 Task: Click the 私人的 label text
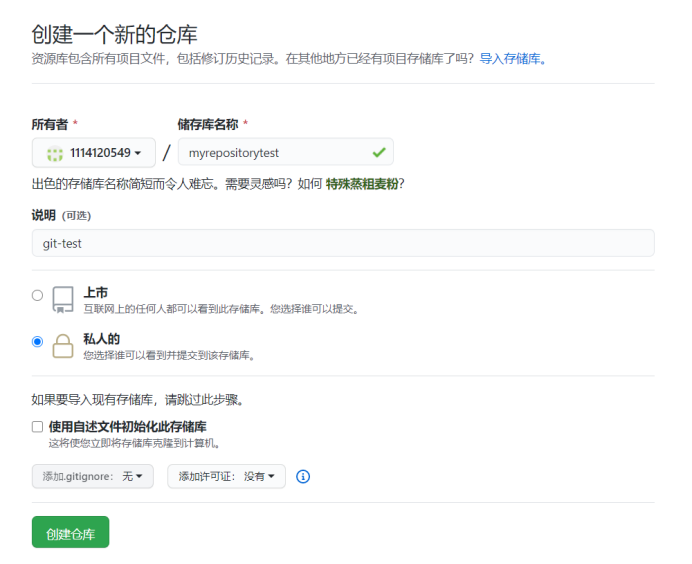[x=102, y=339]
